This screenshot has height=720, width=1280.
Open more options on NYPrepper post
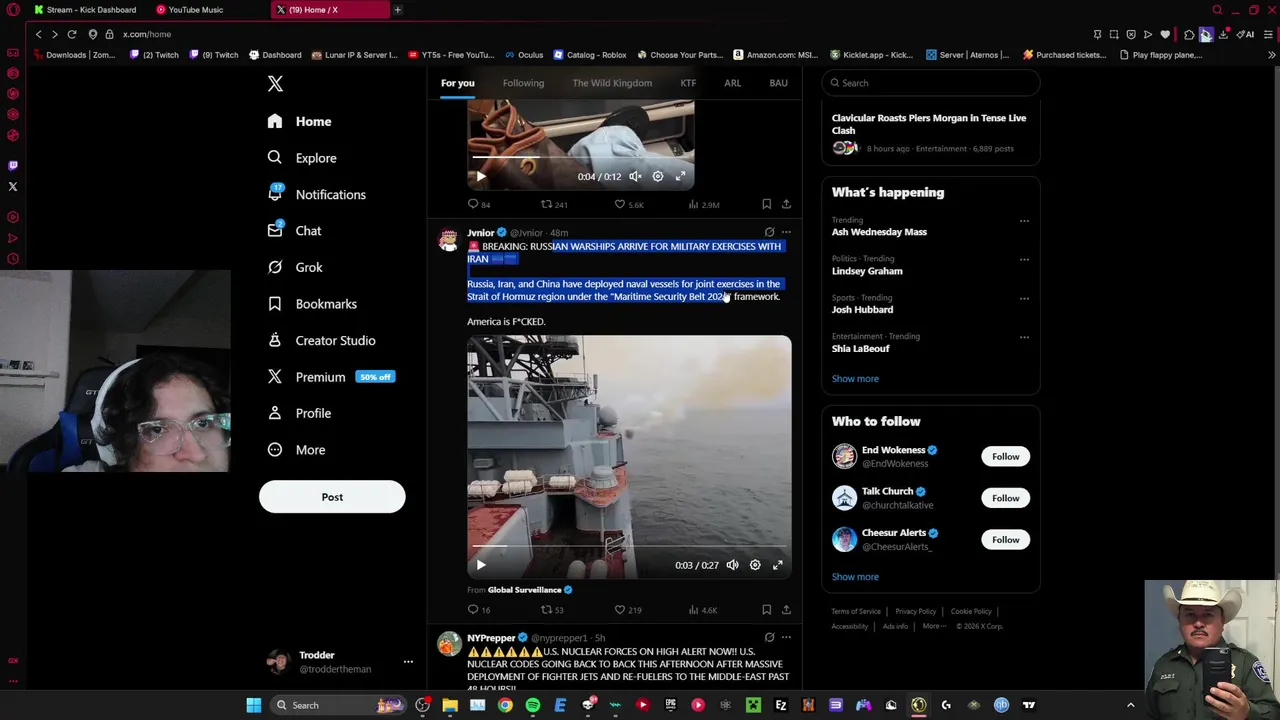786,637
